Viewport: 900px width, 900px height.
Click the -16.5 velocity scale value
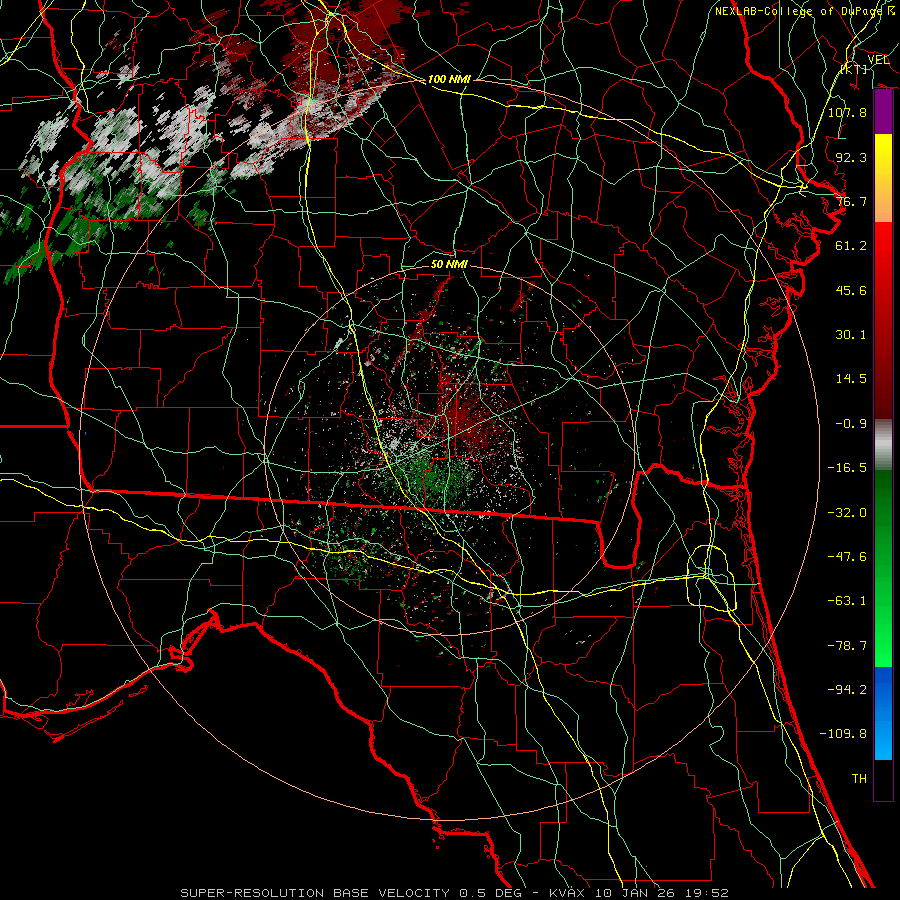pyautogui.click(x=847, y=468)
